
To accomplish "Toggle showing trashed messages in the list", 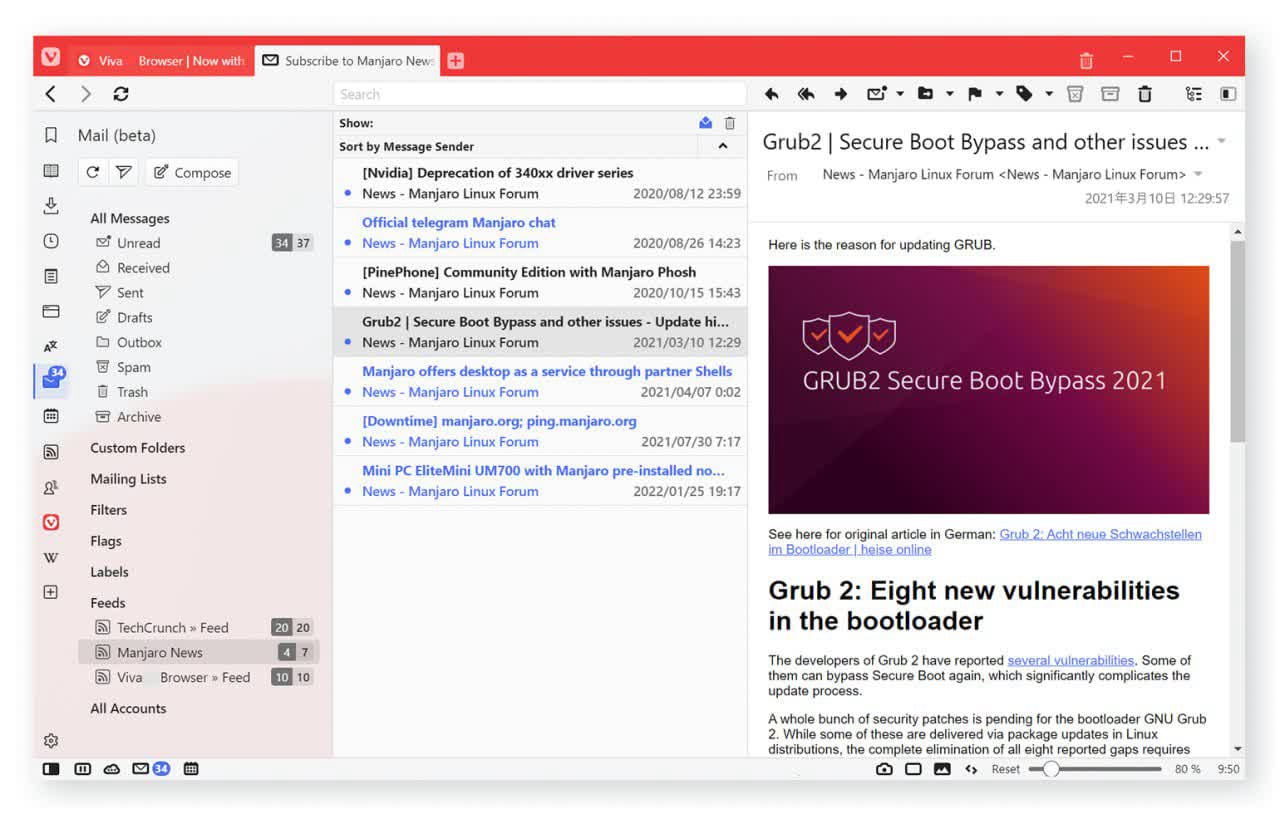I will pos(730,123).
